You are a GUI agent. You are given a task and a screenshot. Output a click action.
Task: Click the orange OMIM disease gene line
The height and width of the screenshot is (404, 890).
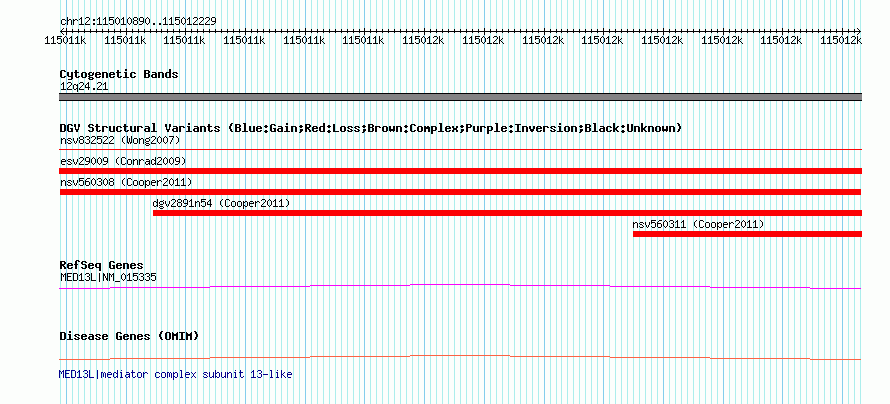tap(460, 357)
